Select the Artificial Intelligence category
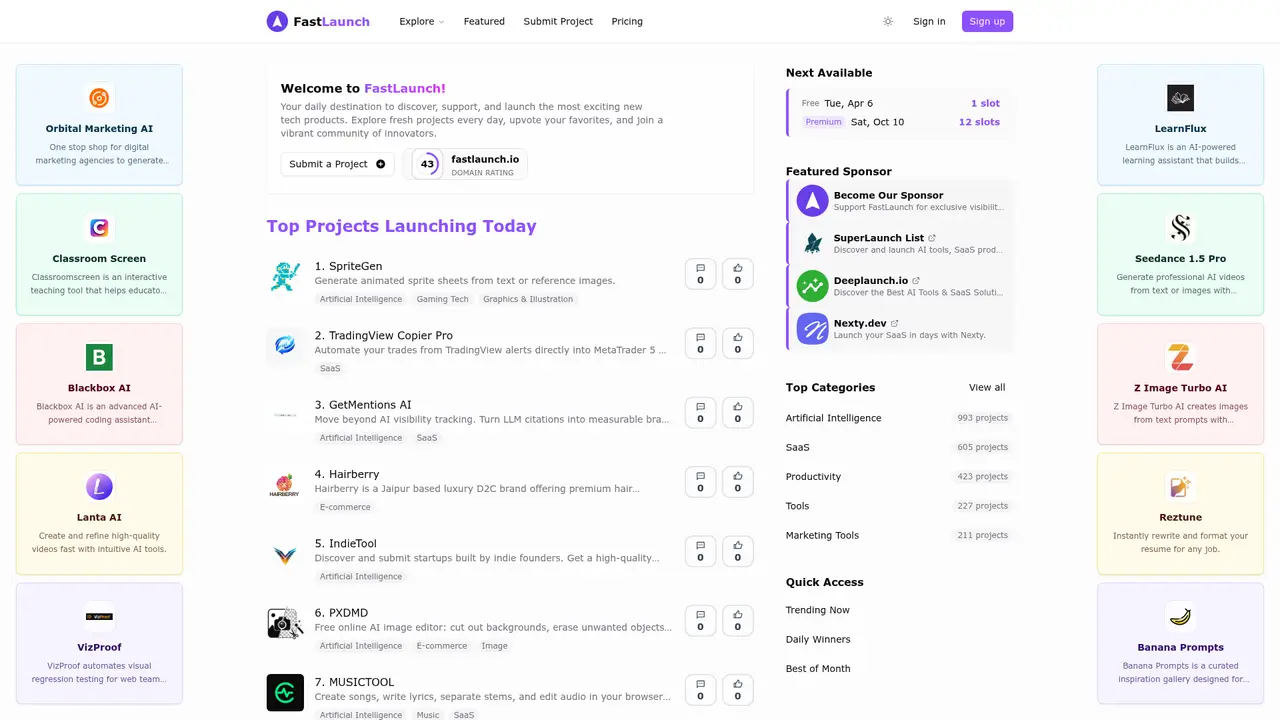The width and height of the screenshot is (1280, 720). point(834,418)
